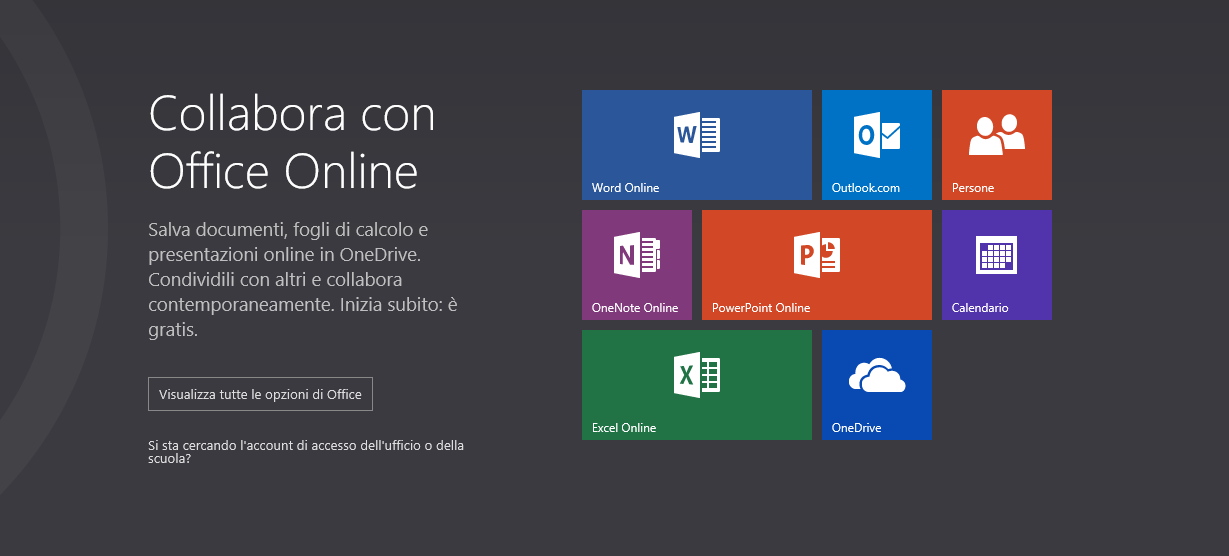This screenshot has width=1229, height=556.
Task: Follow the office or school account link
Action: click(306, 453)
